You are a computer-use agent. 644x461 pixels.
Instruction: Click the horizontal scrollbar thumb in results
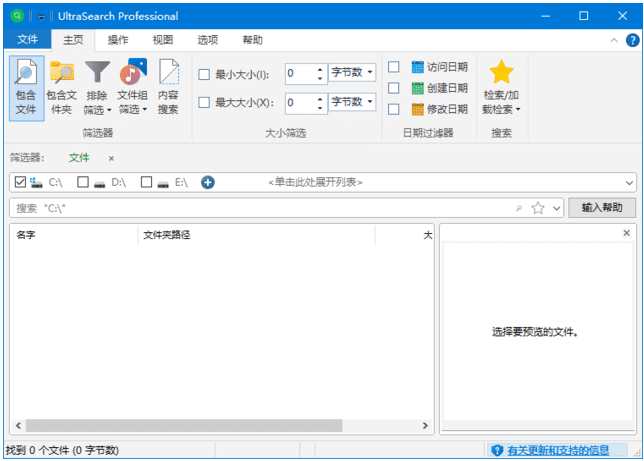click(184, 426)
